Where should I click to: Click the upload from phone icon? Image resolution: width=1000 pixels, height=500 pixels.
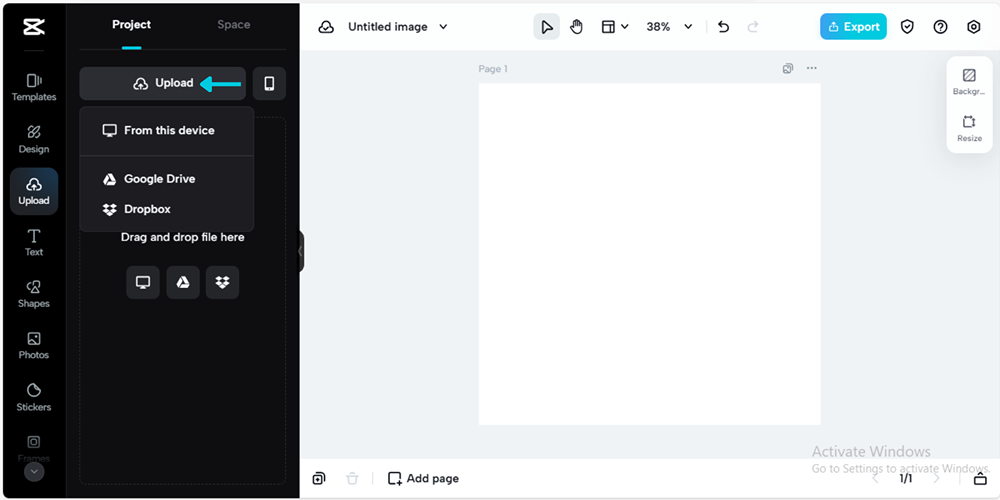[x=269, y=84]
